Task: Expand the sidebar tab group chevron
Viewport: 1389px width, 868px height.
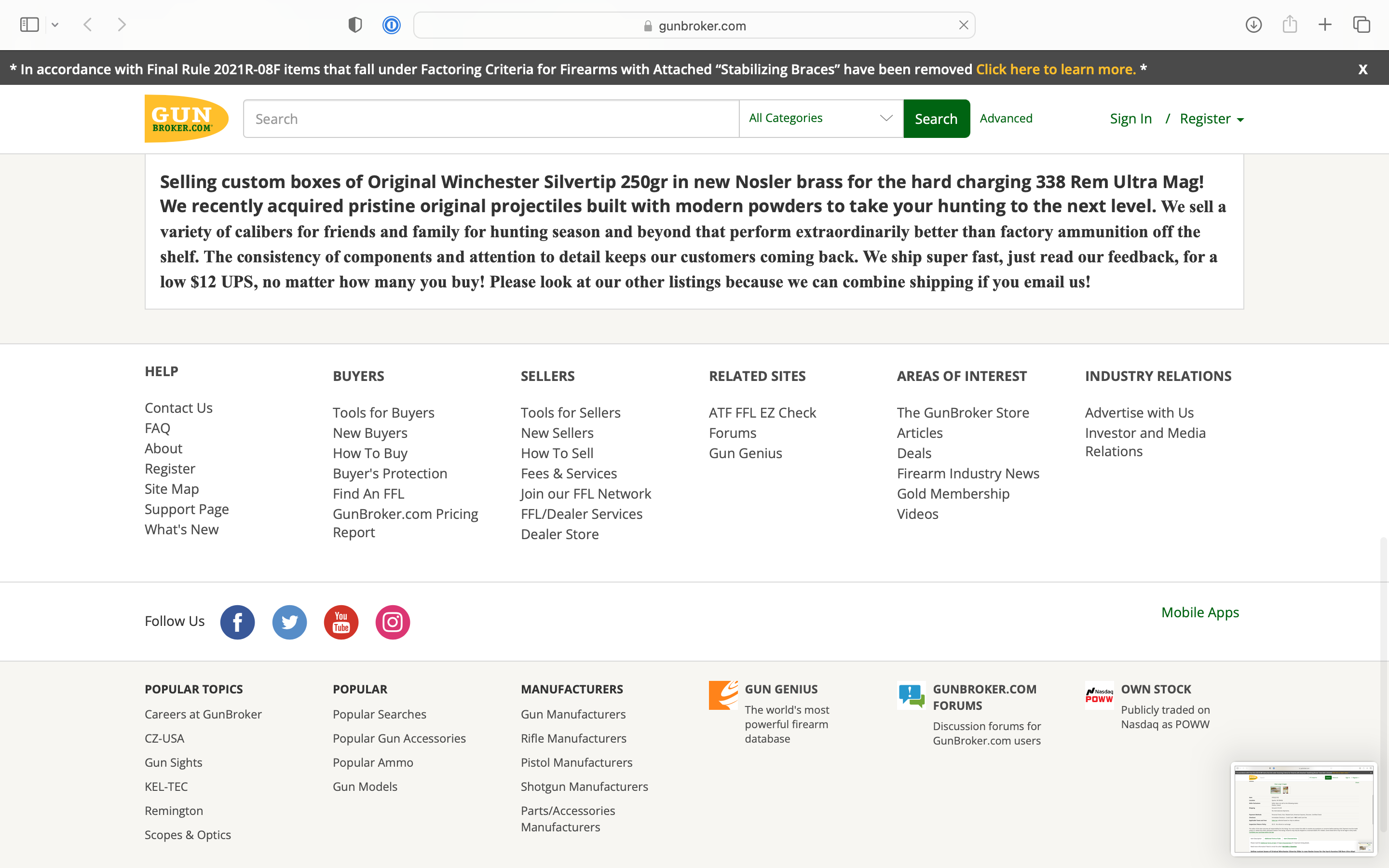Action: tap(55, 25)
